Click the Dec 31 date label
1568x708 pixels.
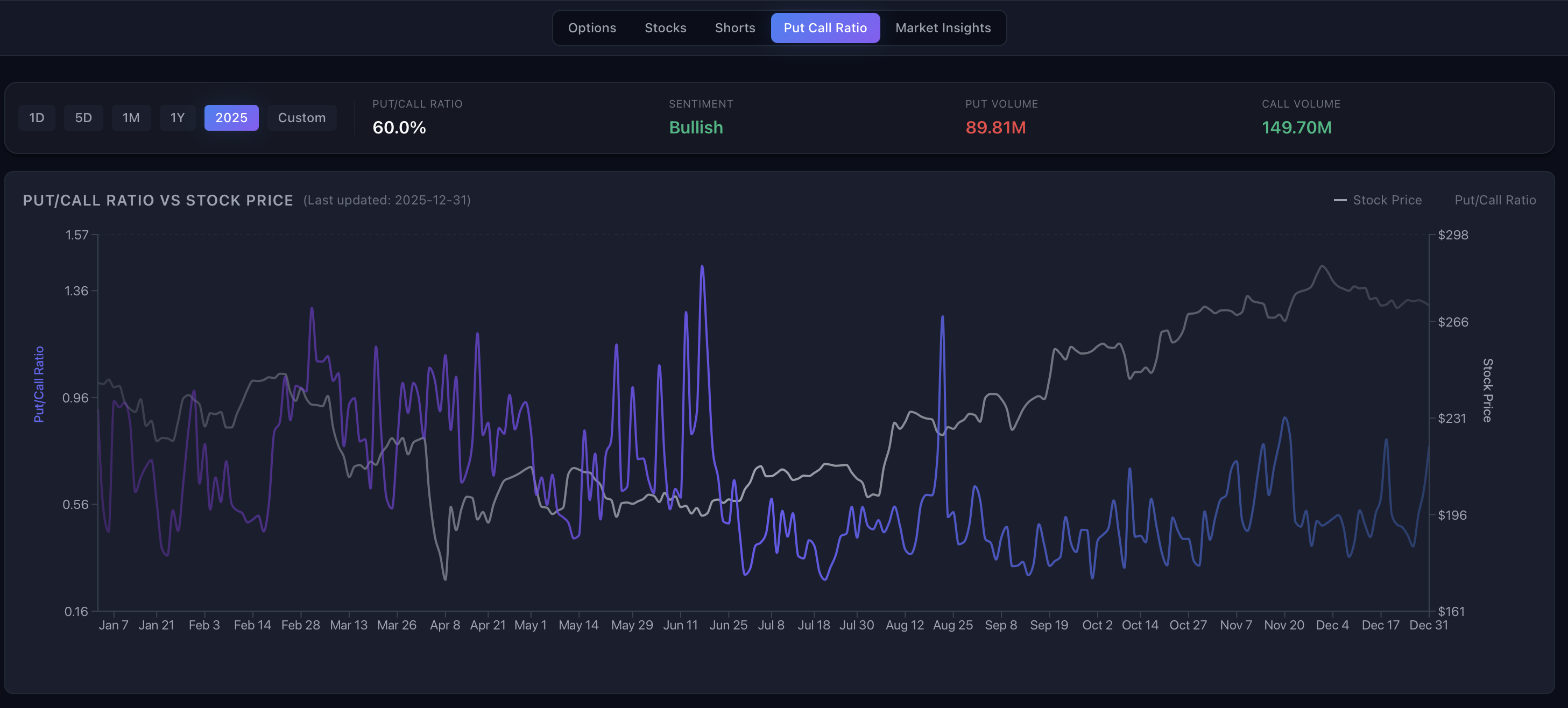[1428, 625]
